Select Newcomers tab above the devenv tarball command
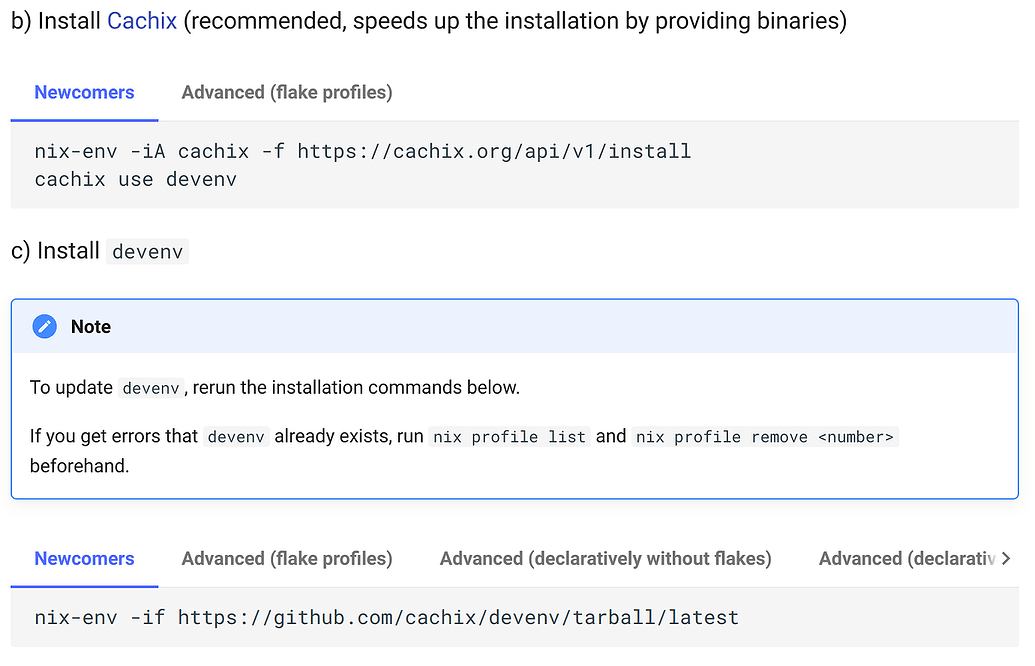Image resolution: width=1035 pixels, height=666 pixels. pyautogui.click(x=84, y=558)
